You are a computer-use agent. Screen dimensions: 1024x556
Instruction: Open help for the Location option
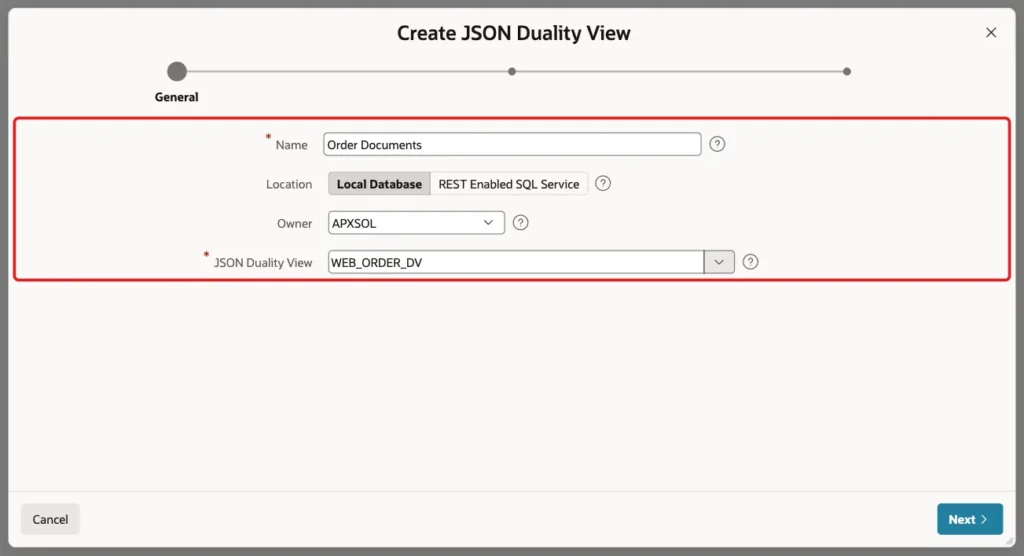pyautogui.click(x=603, y=184)
